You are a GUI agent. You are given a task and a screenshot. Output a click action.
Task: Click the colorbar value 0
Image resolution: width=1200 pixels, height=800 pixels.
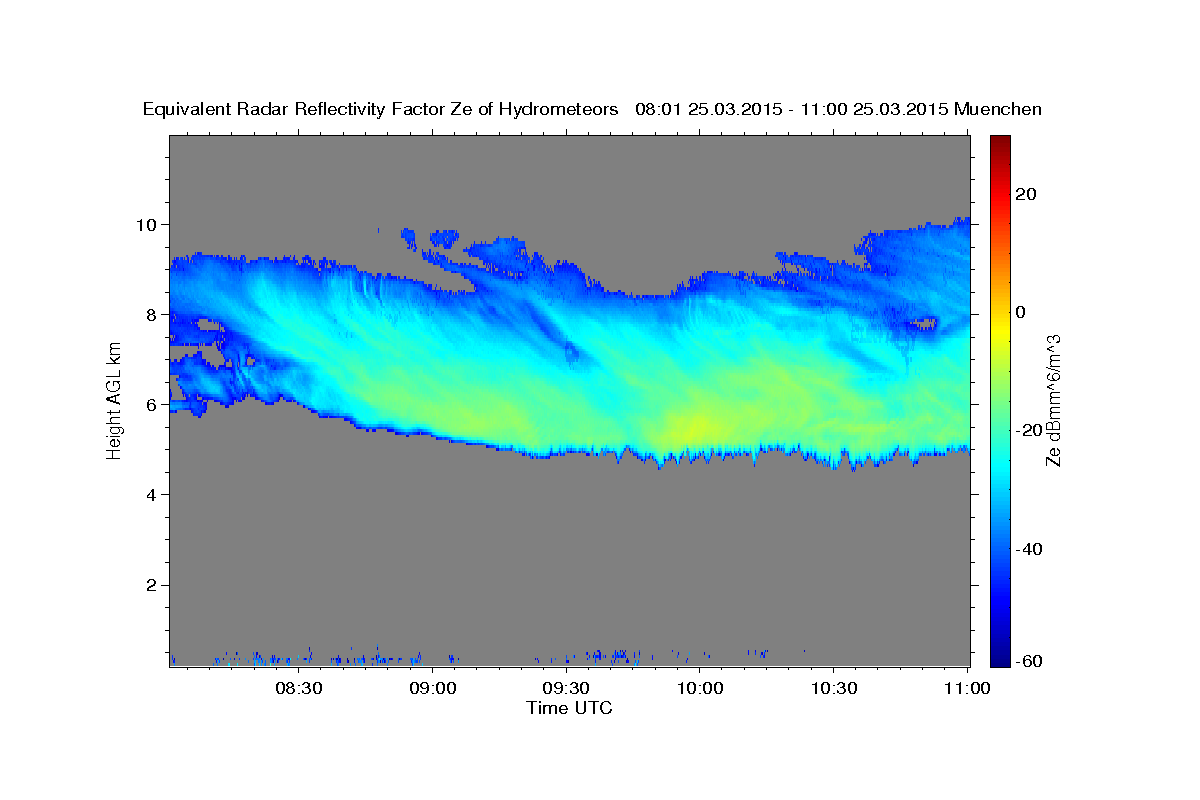pyautogui.click(x=1021, y=312)
